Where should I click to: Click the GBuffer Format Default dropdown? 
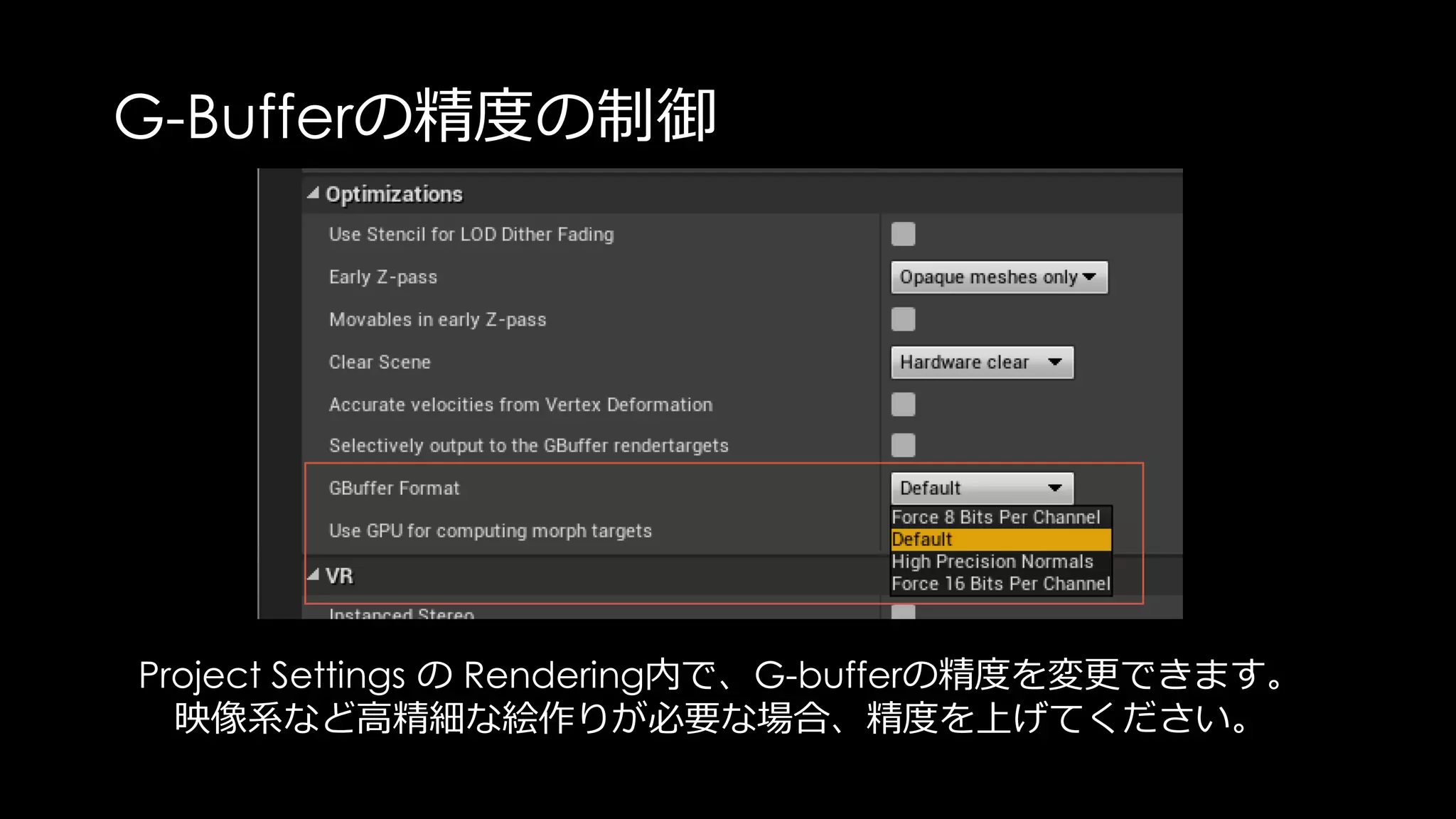pos(981,488)
